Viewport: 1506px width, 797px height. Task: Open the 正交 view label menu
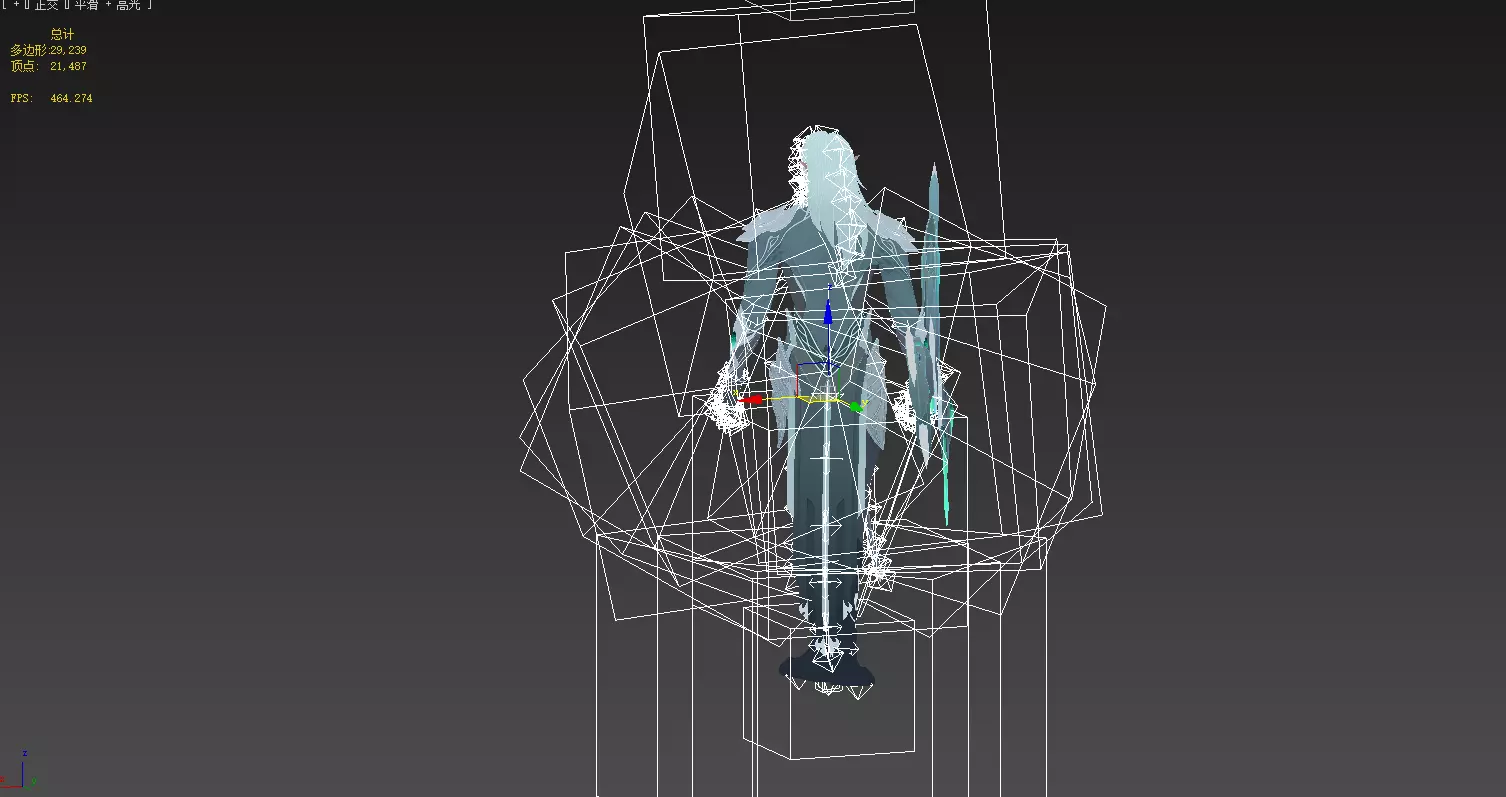47,4
